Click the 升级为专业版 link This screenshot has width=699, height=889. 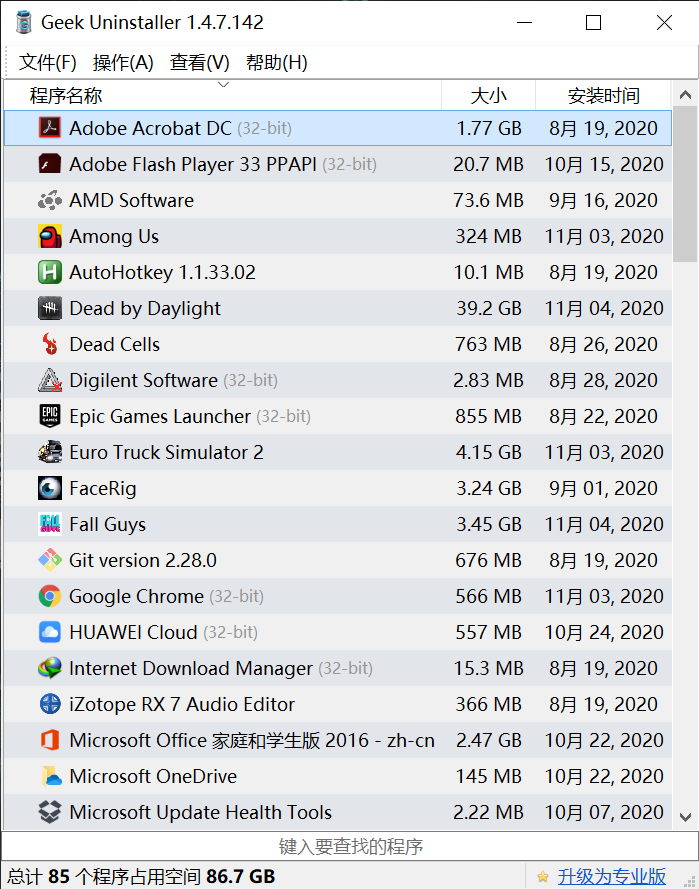(612, 877)
